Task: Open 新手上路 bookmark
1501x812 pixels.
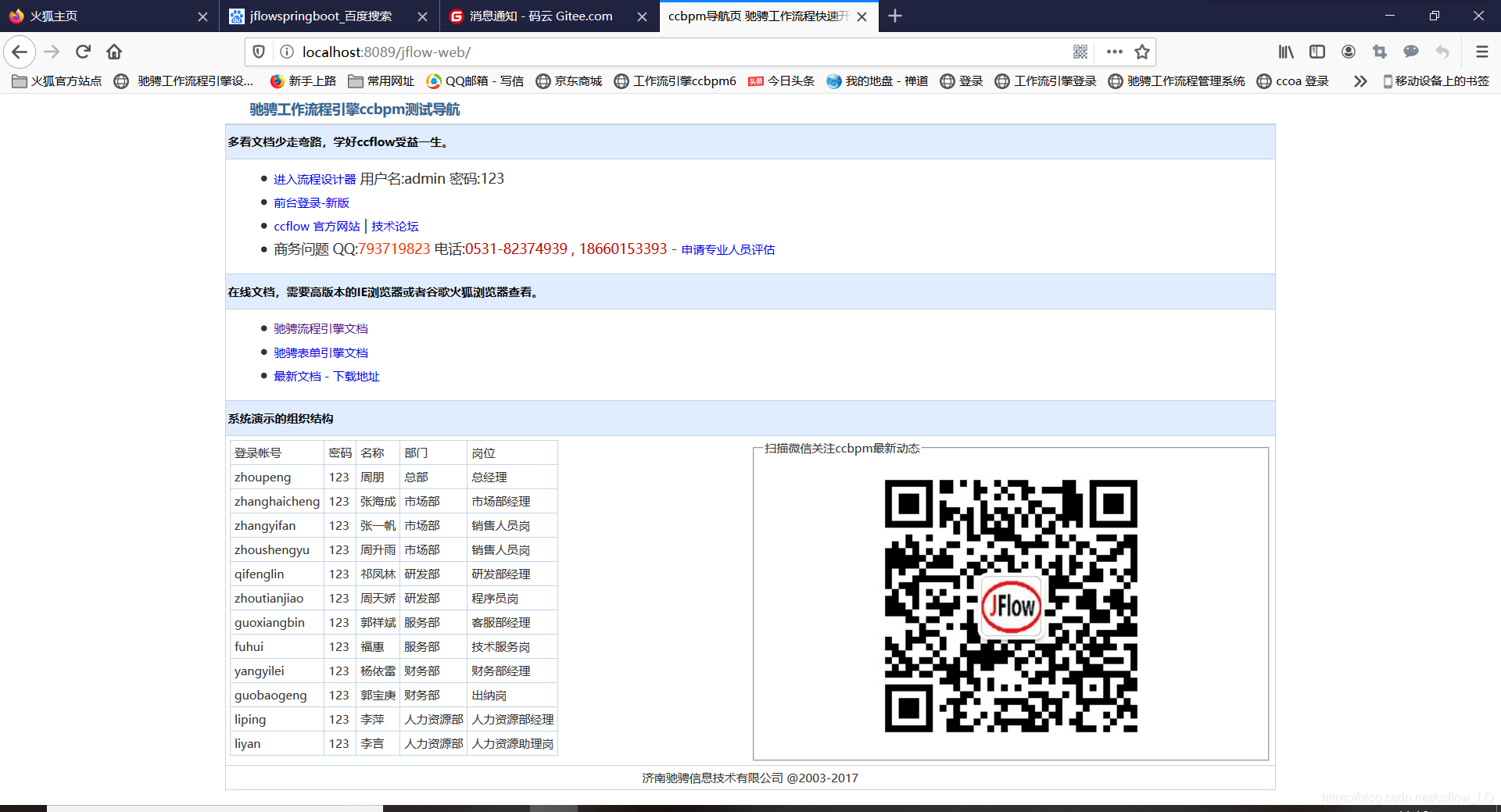Action: point(303,81)
